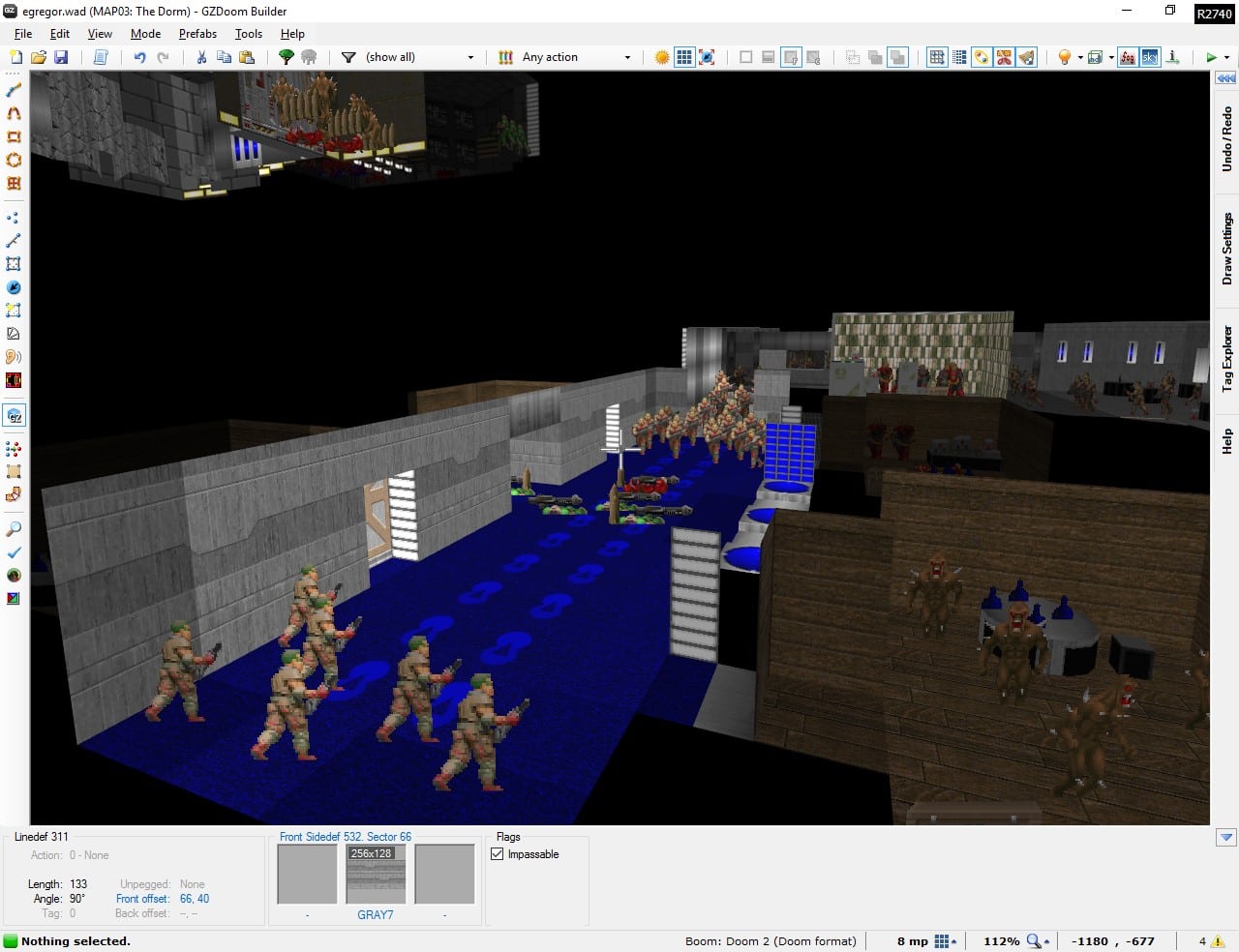Screen dimensions: 1239x952
Task: Select the Draw Ellipse mode tool
Action: tap(14, 160)
